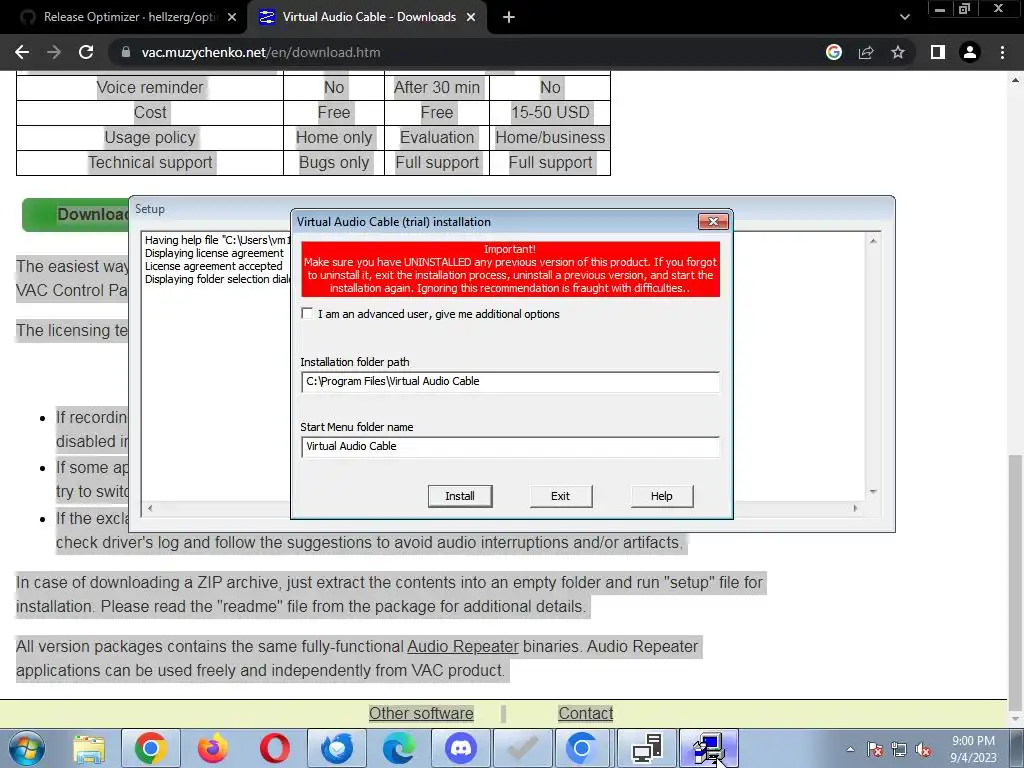Click the red Important warning banner

click(510, 269)
